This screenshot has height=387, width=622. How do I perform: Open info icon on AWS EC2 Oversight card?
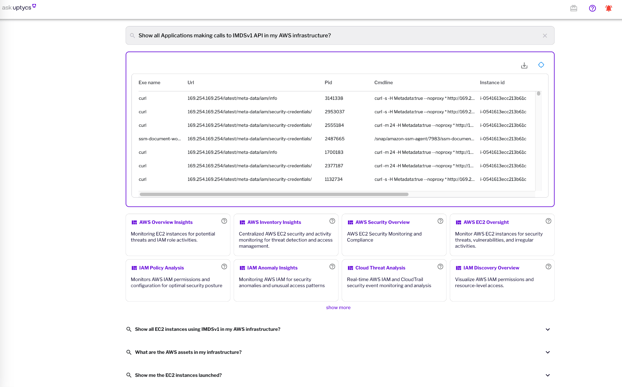point(548,221)
